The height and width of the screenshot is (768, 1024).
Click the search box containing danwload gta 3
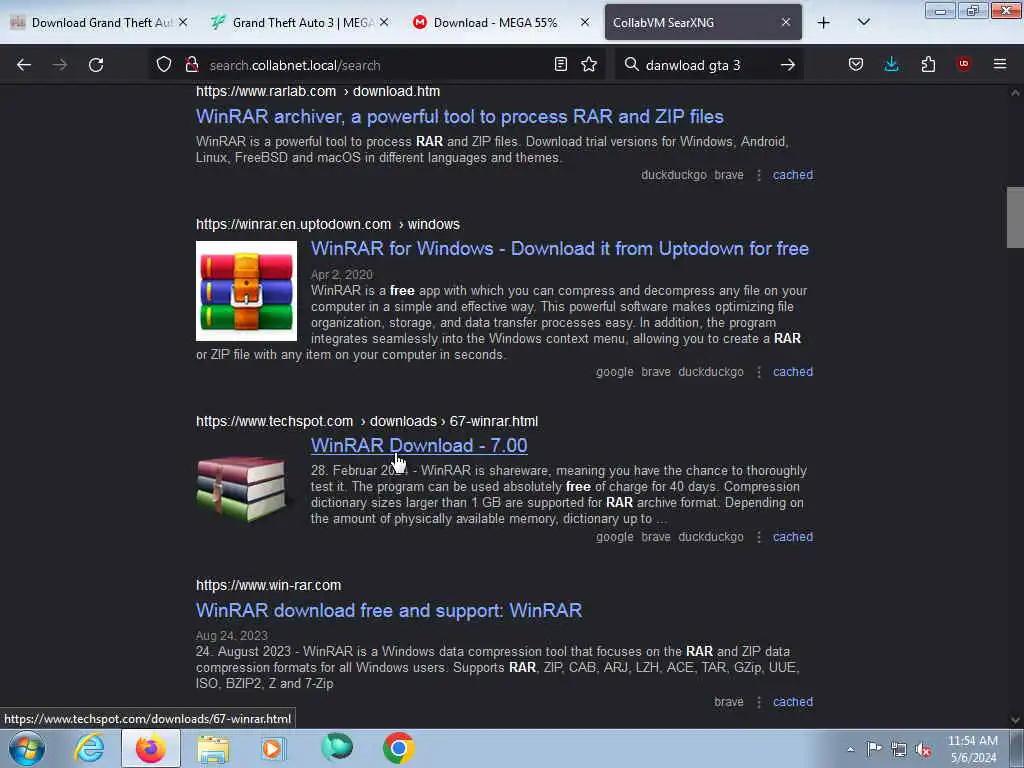[709, 65]
